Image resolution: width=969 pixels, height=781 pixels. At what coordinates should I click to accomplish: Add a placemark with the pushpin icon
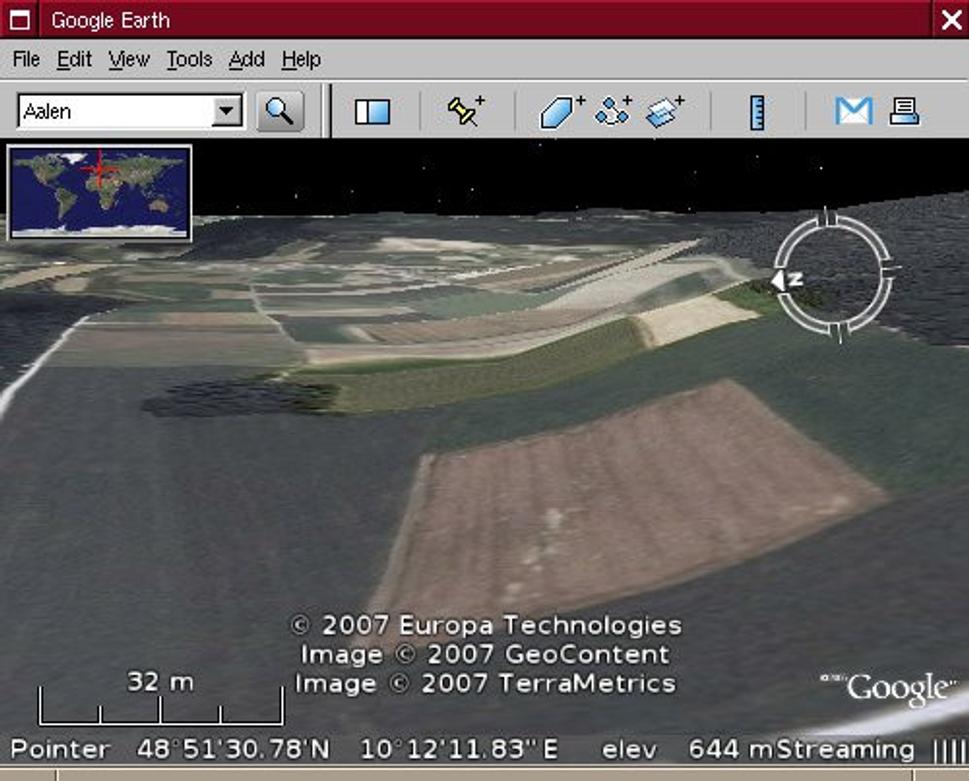pyautogui.click(x=466, y=111)
